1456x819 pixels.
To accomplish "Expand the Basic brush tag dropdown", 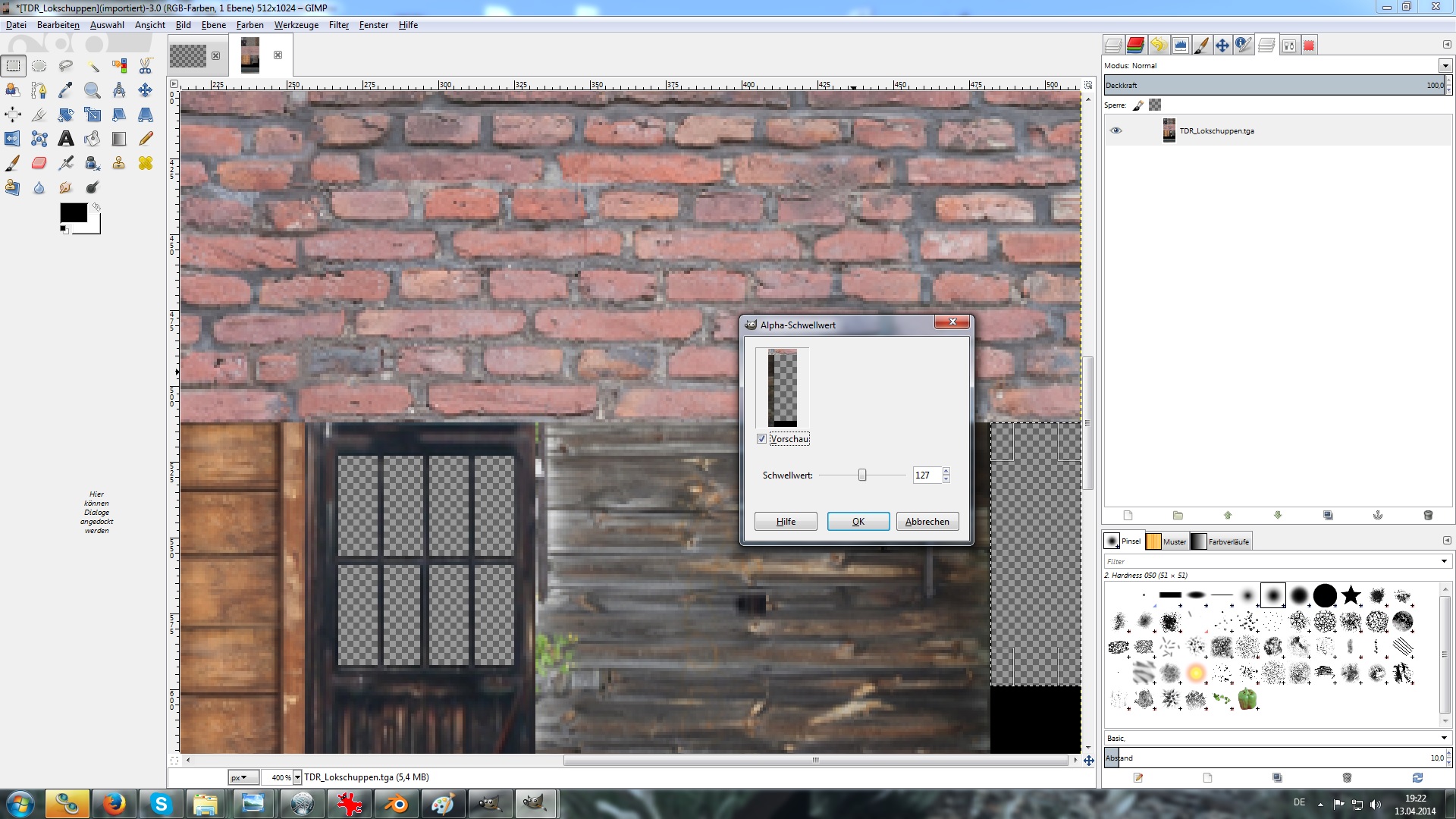I will click(1444, 738).
